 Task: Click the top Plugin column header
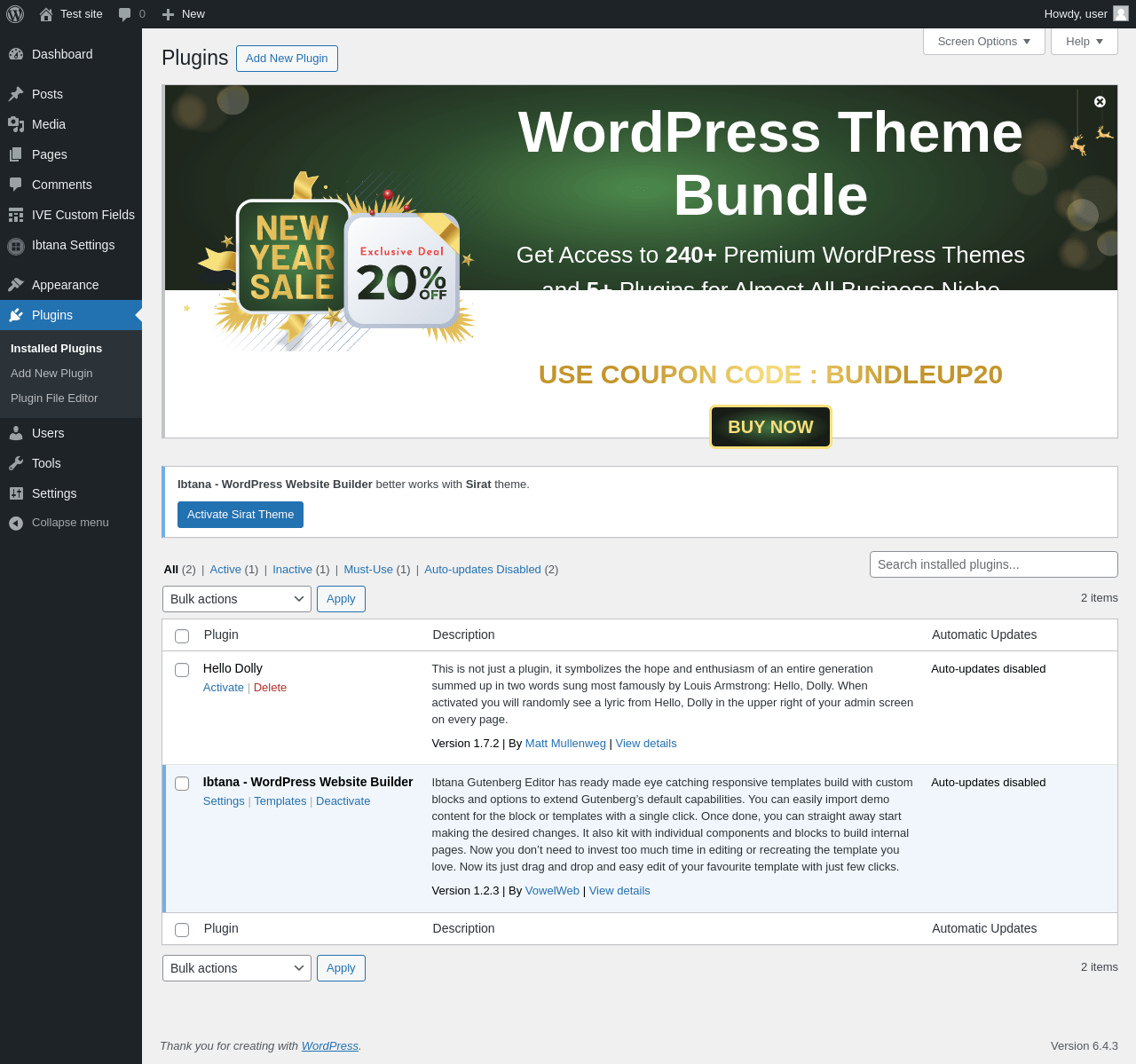tap(221, 634)
